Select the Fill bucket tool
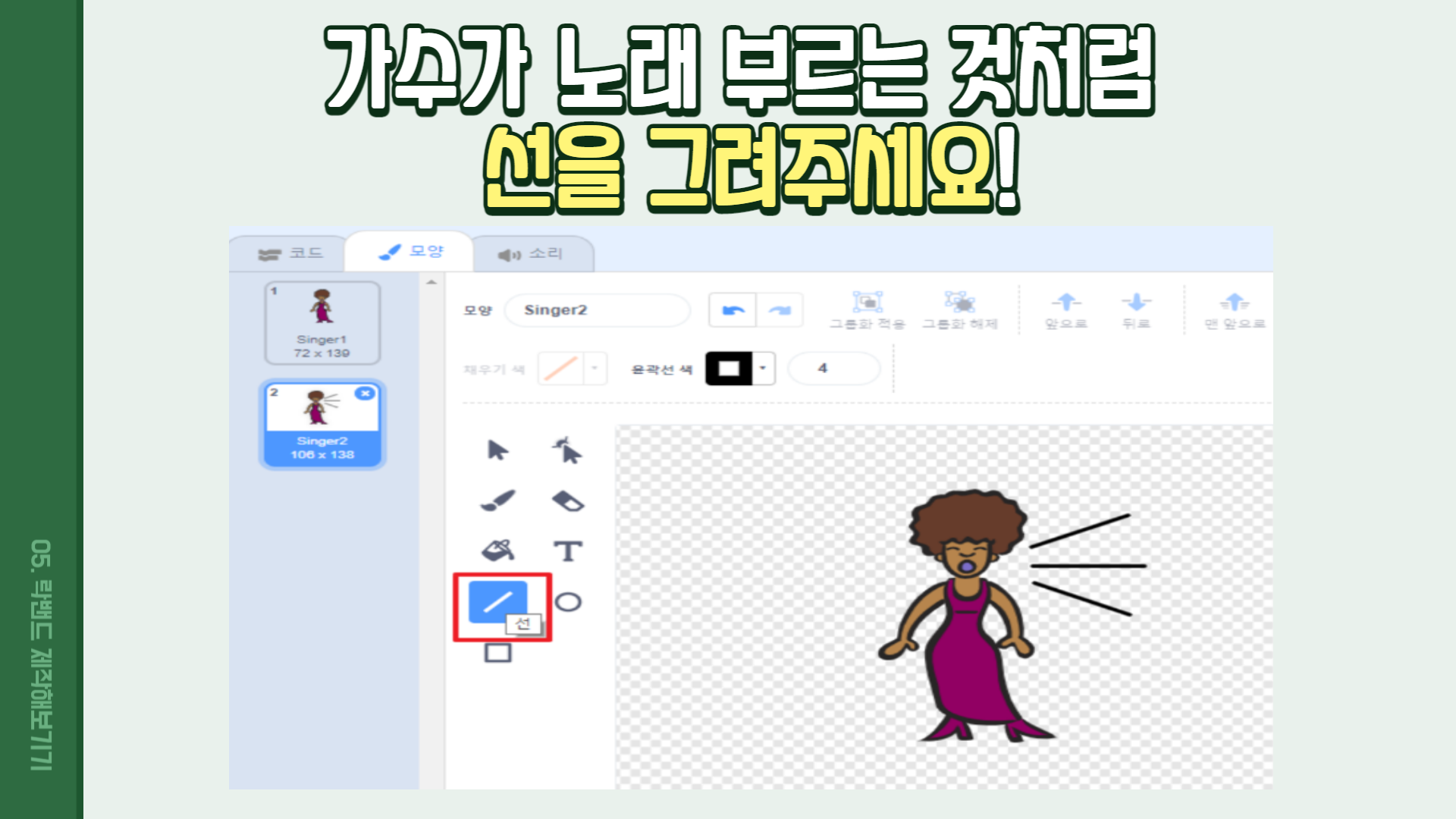Viewport: 1456px width, 819px height. pos(497,551)
